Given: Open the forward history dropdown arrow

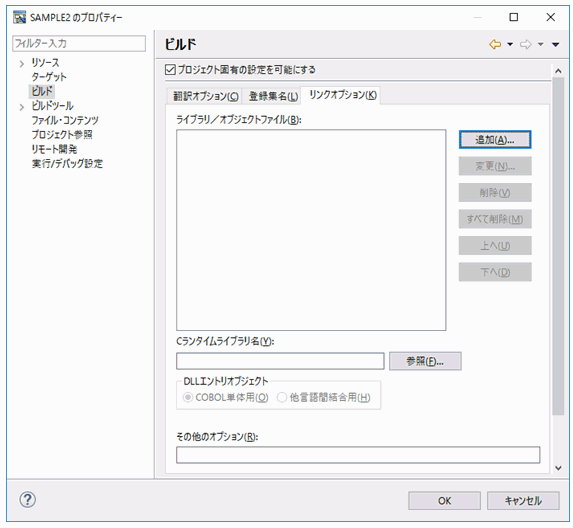Looking at the screenshot, I should [540, 45].
